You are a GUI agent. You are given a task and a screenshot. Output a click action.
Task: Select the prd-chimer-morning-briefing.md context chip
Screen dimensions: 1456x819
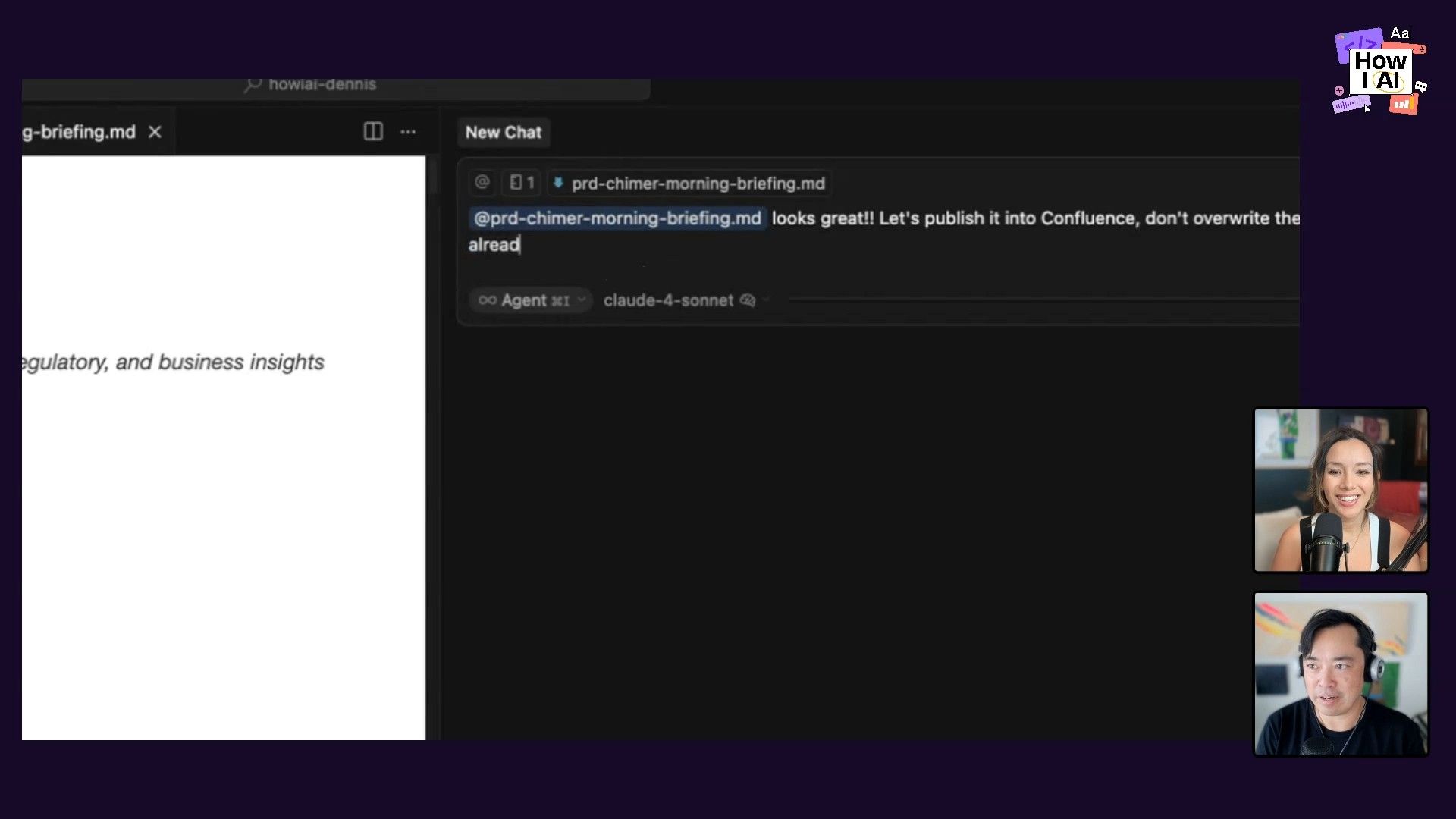pos(689,183)
